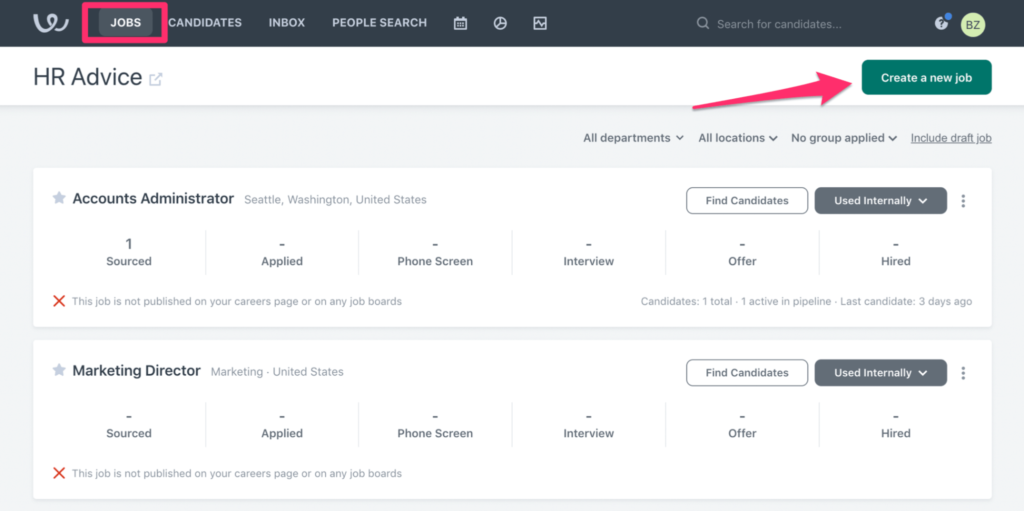Open the reports pie chart icon

[x=500, y=24]
